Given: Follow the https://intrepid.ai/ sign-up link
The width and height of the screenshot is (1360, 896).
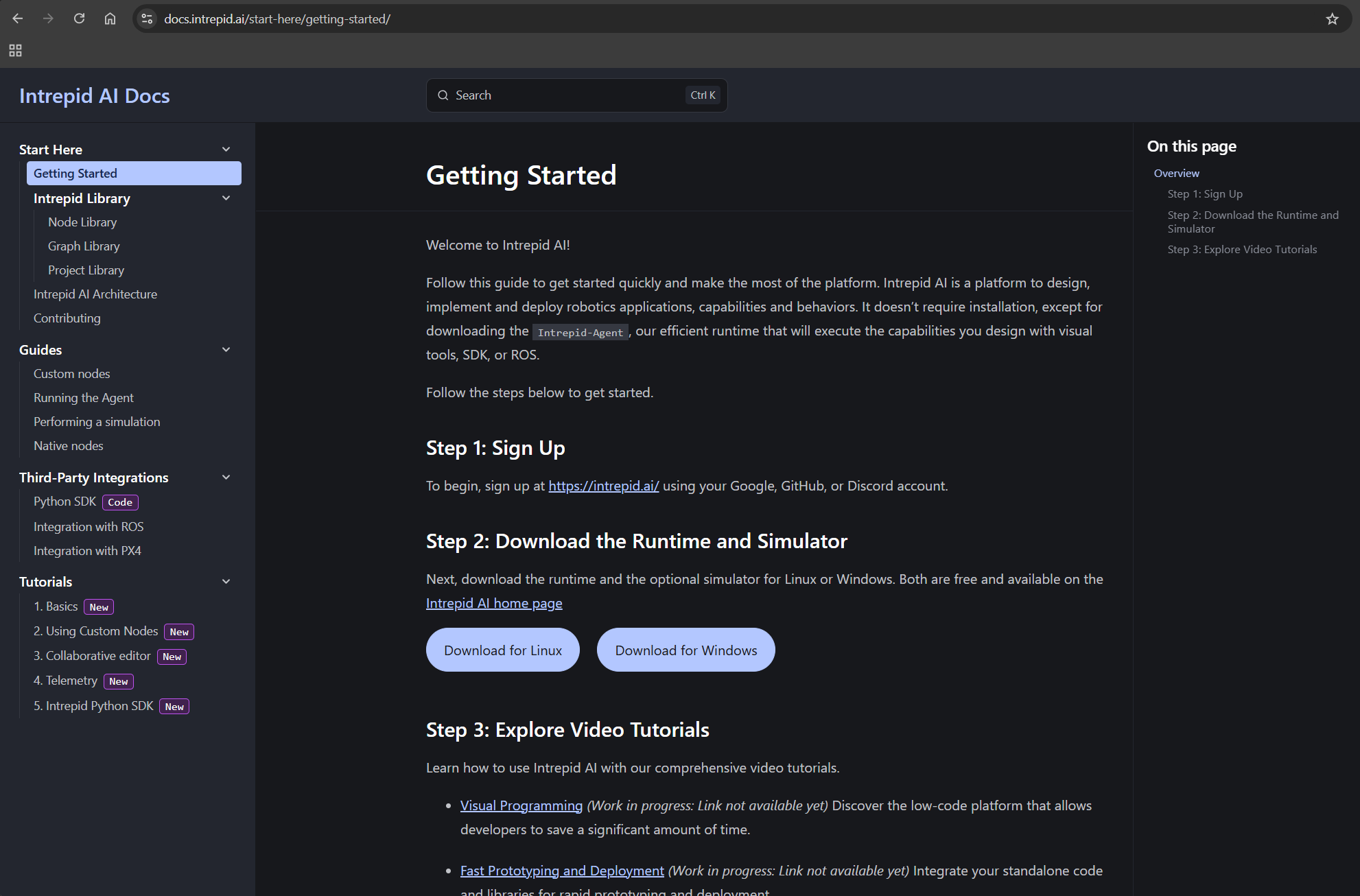Looking at the screenshot, I should click(x=604, y=486).
